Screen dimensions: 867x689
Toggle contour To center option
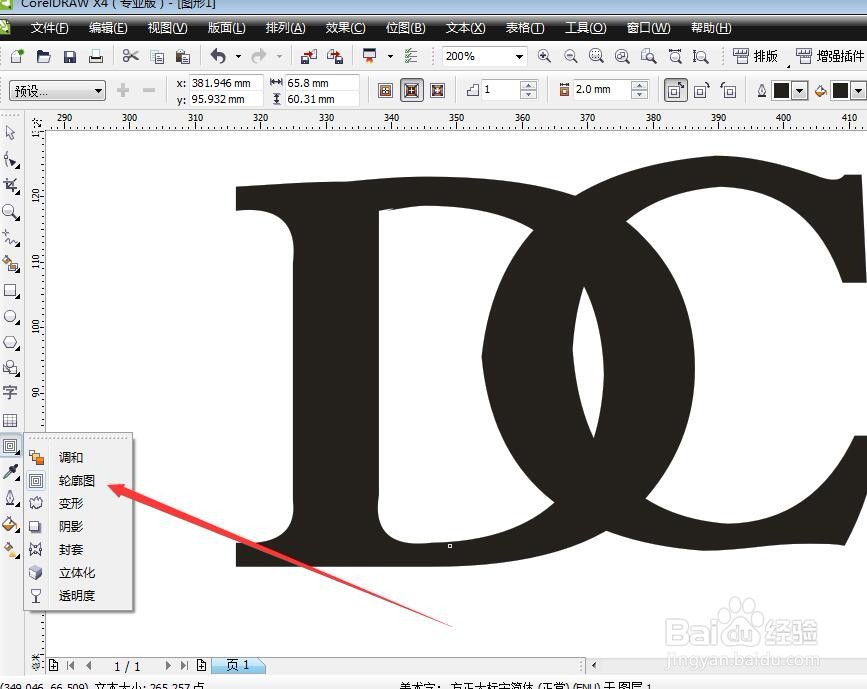pyautogui.click(x=385, y=90)
